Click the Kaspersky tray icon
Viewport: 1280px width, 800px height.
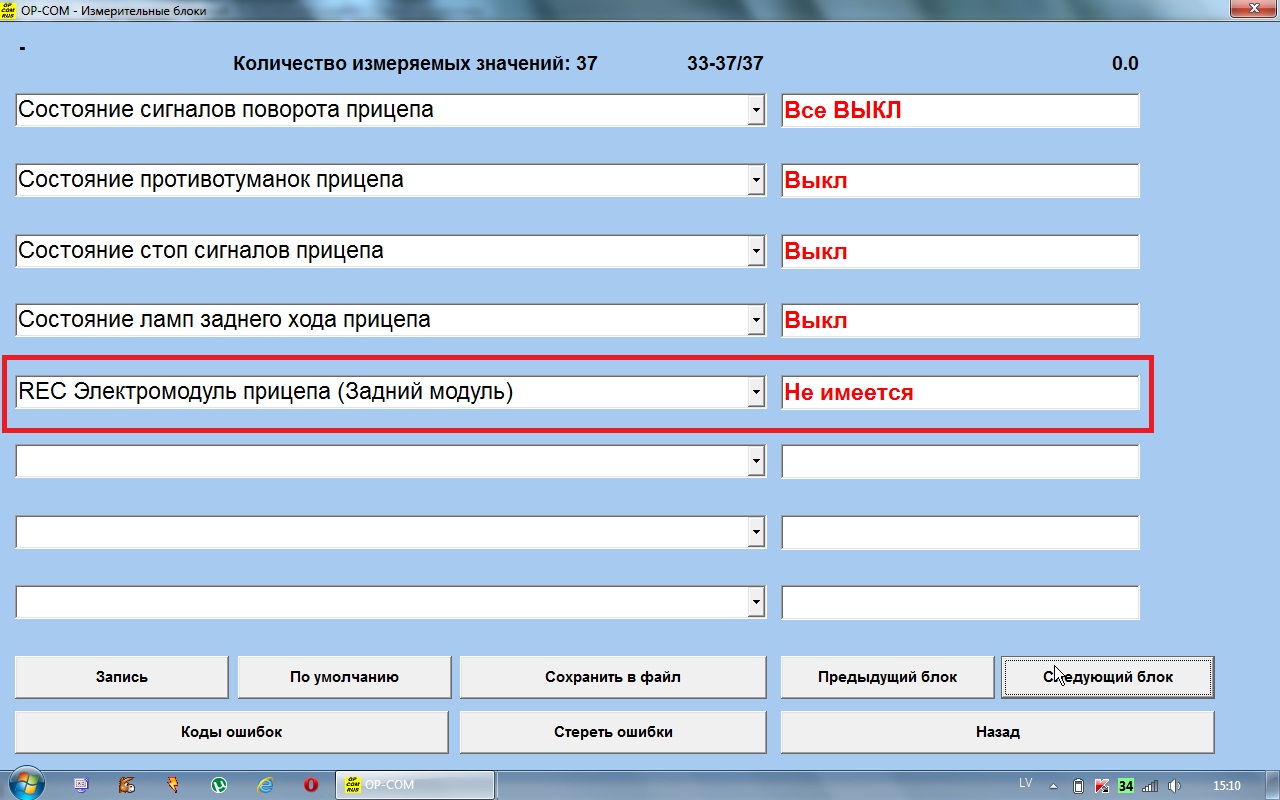(1102, 786)
